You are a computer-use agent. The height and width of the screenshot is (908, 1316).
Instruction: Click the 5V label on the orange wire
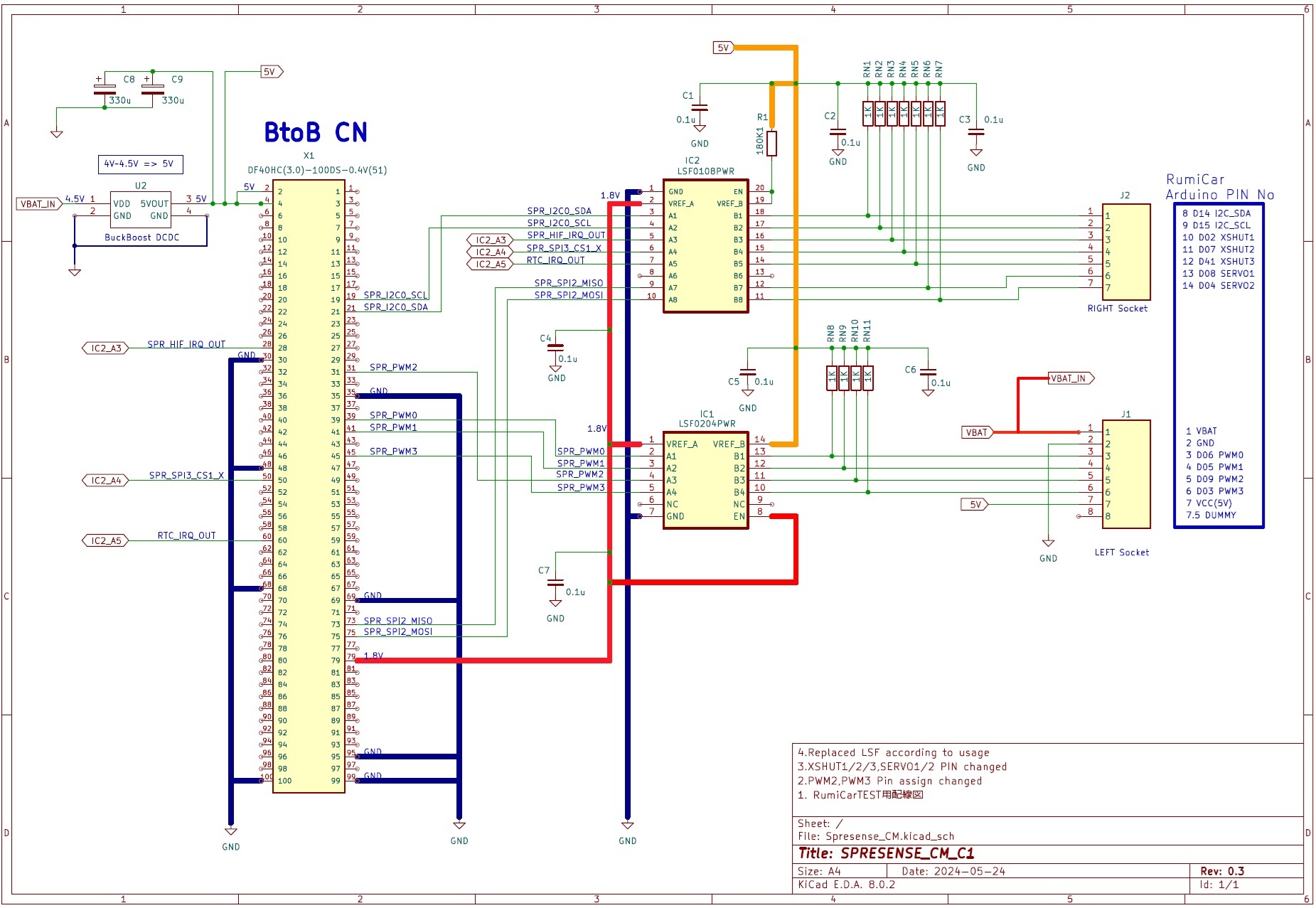723,48
